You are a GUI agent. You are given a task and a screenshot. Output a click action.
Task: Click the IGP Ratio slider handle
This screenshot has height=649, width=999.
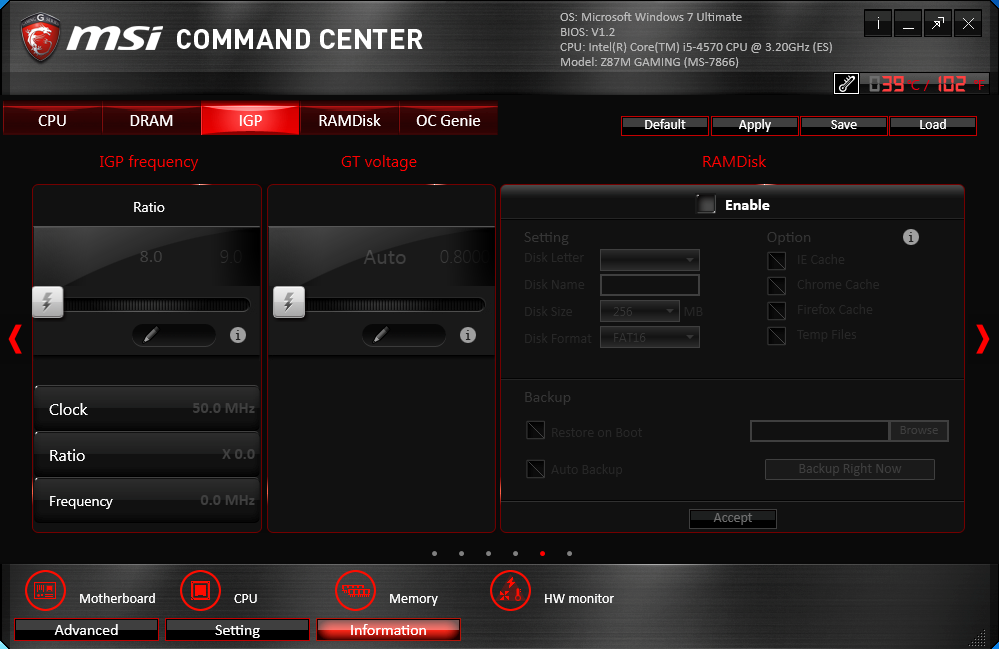point(48,302)
